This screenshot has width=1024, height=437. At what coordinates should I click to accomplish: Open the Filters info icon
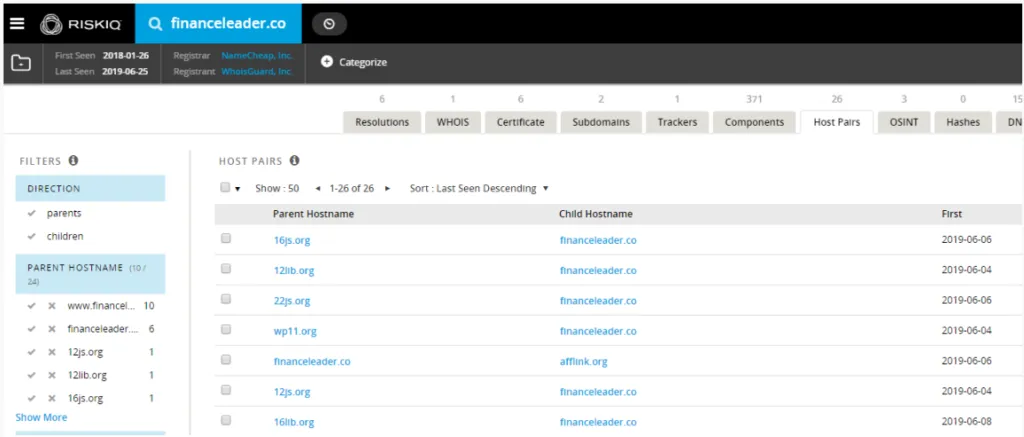tap(73, 161)
